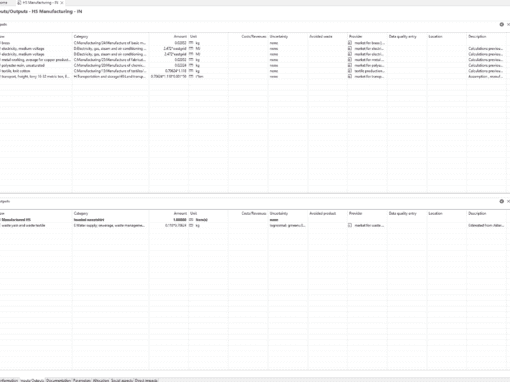Image resolution: width=510 pixels, height=382 pixels.
Task: Switch to the Documentation tab
Action: (x=59, y=380)
